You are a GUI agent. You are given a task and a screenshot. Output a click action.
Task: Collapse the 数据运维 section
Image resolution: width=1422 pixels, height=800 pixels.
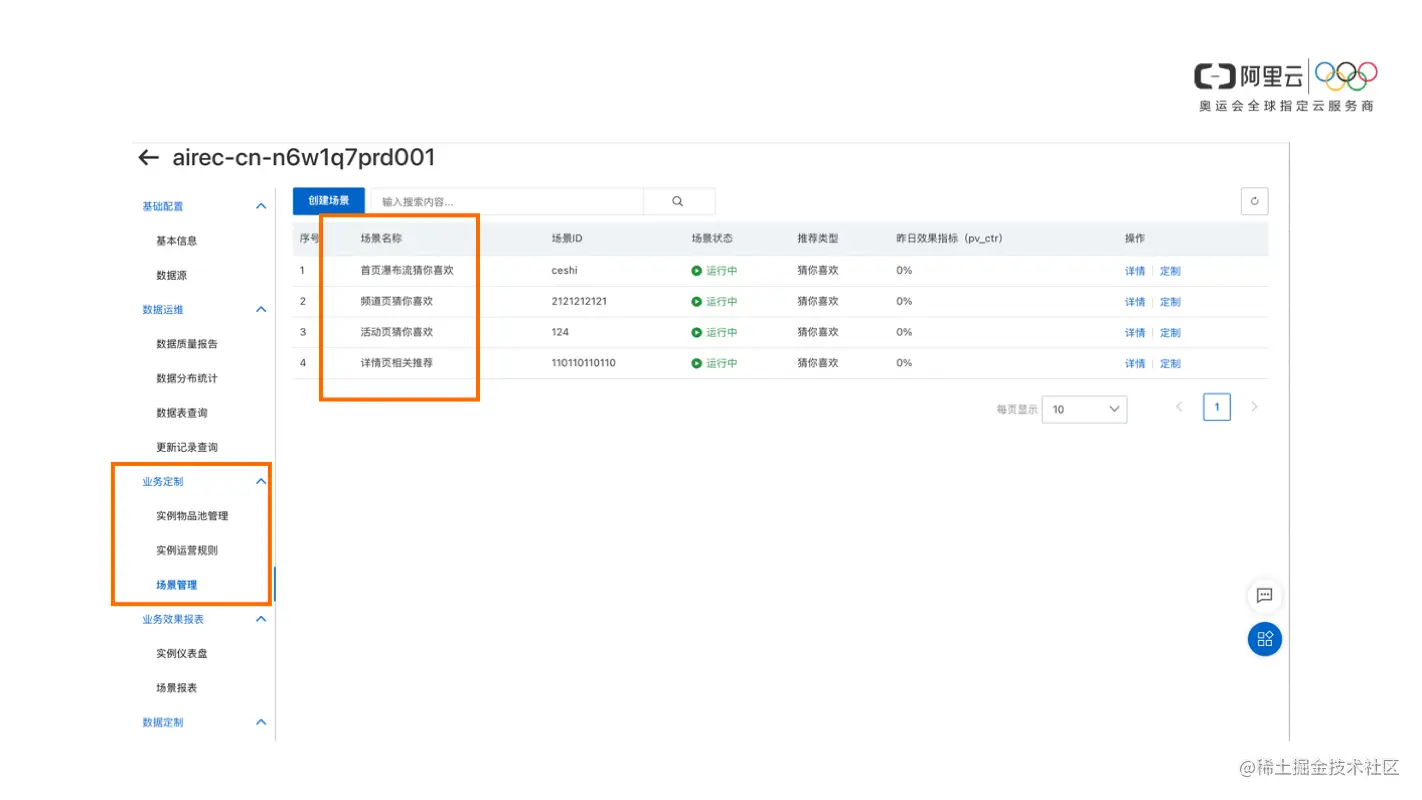(261, 309)
